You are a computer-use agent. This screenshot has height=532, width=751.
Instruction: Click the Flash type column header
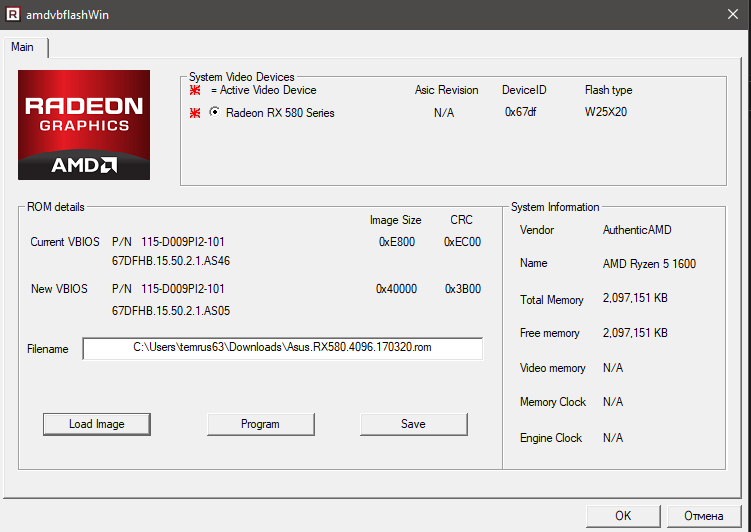pos(608,90)
